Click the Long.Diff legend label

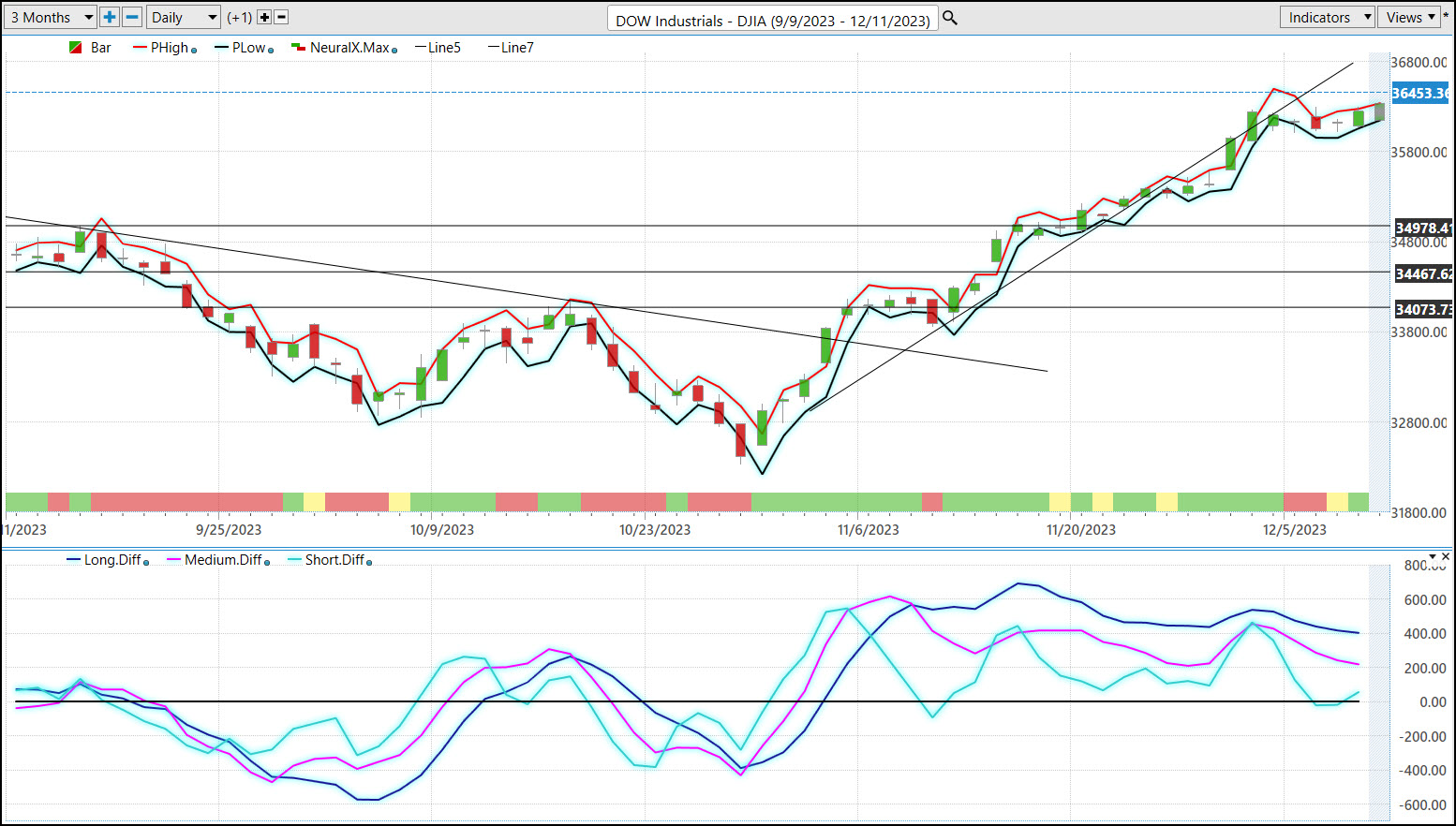[x=112, y=560]
